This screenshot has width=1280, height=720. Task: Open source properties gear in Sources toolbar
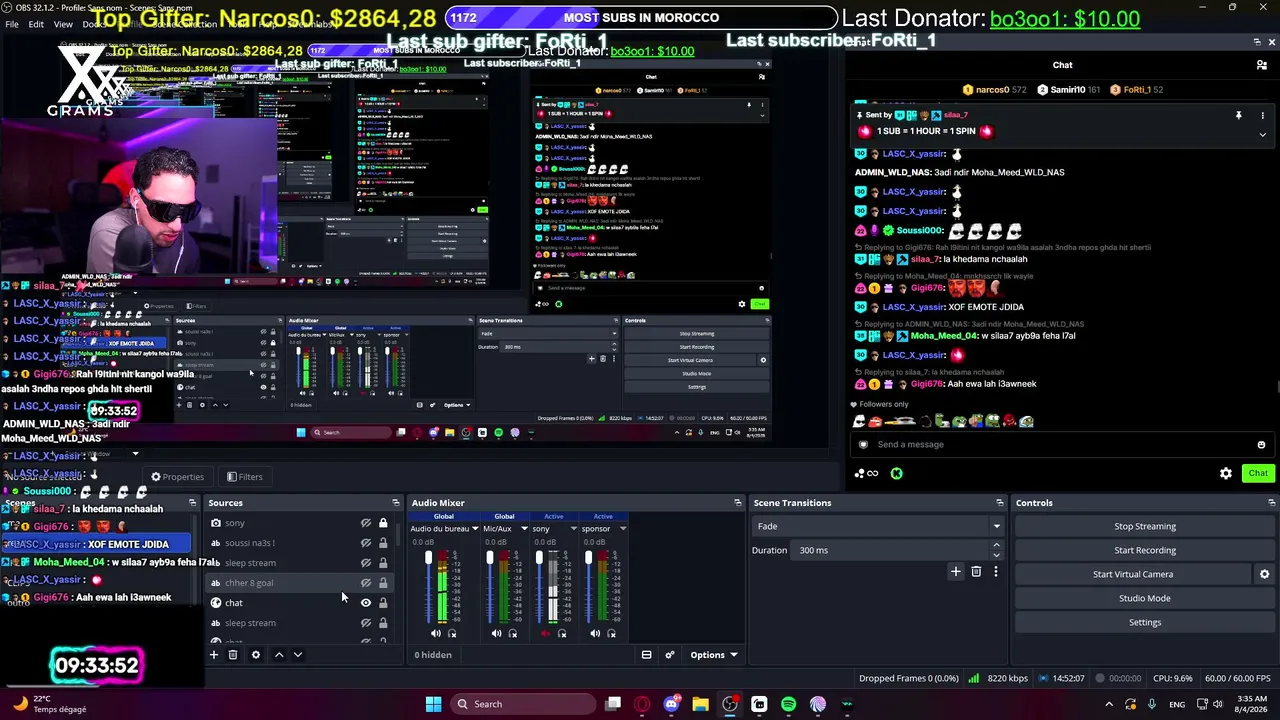[x=256, y=655]
